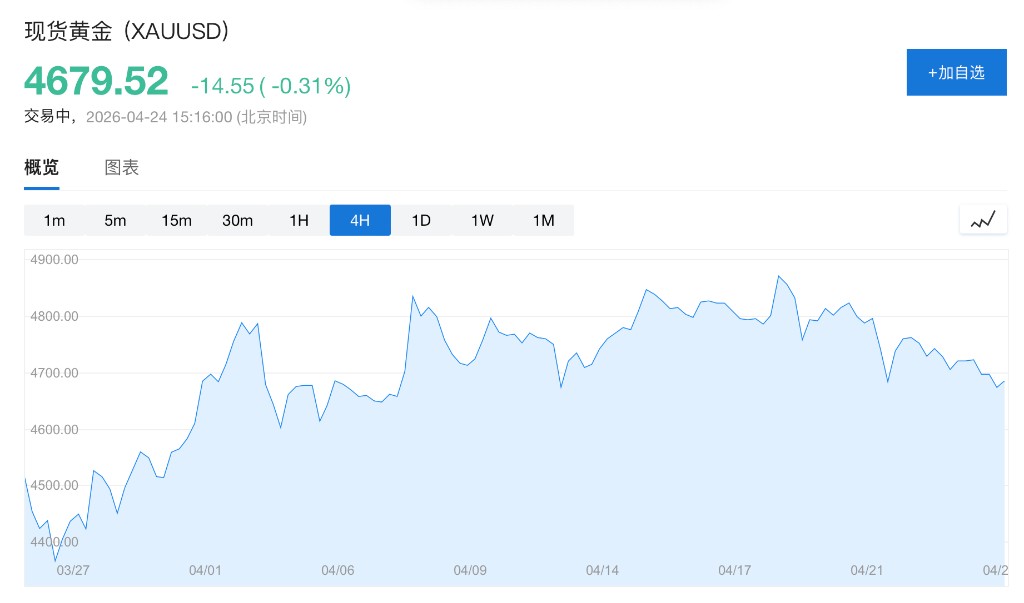Set the chart interval to 1H

(299, 220)
